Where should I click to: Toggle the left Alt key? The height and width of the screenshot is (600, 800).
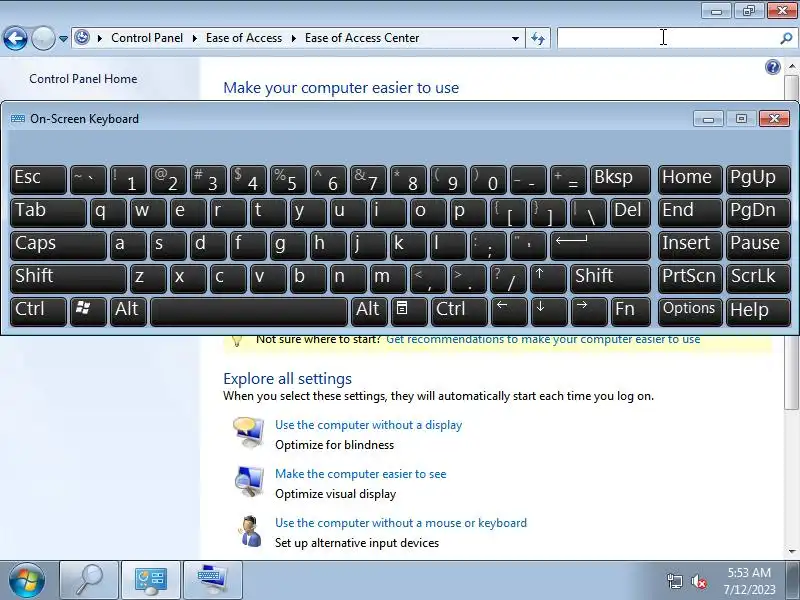coord(128,311)
